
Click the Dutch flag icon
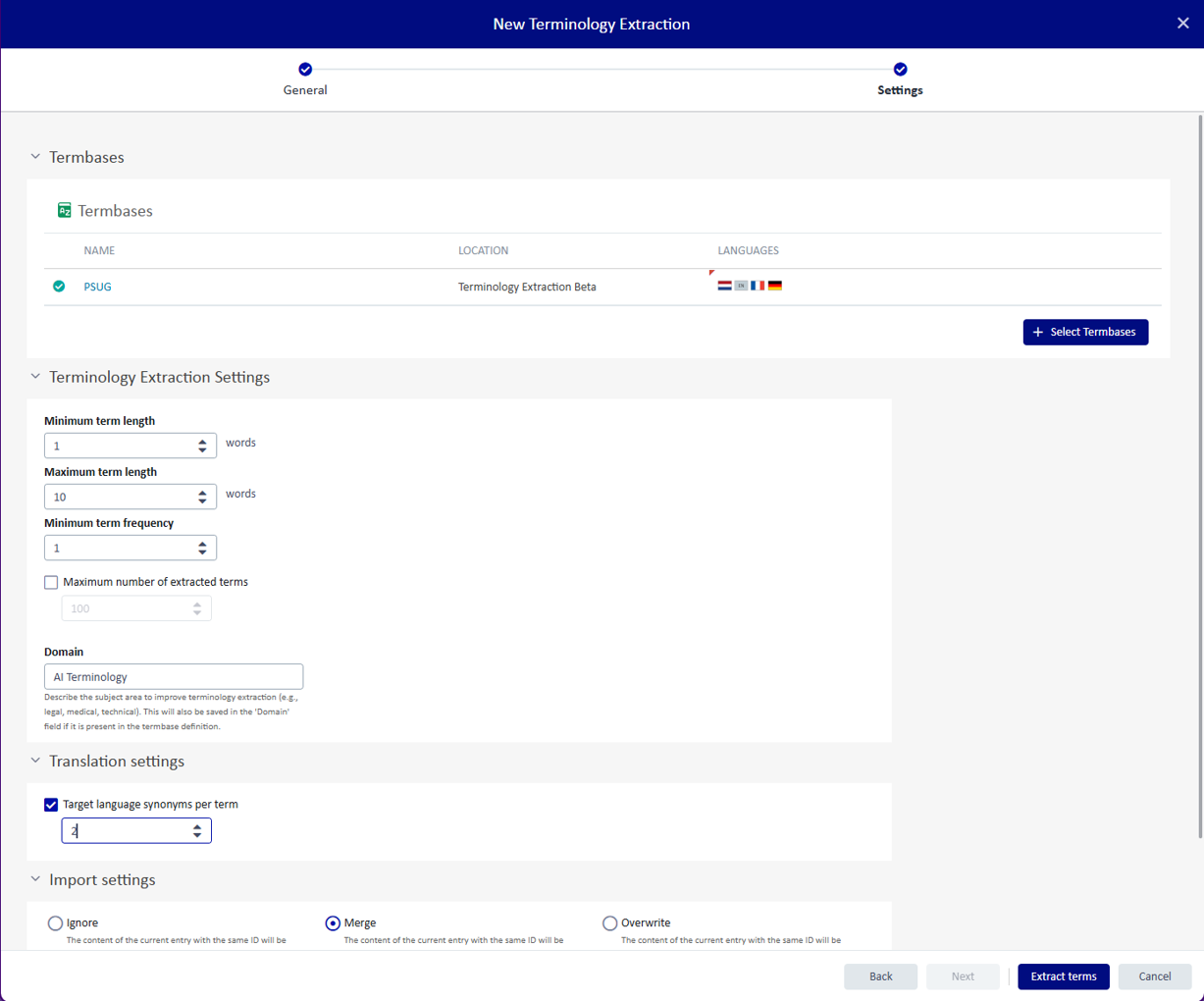pyautogui.click(x=724, y=286)
